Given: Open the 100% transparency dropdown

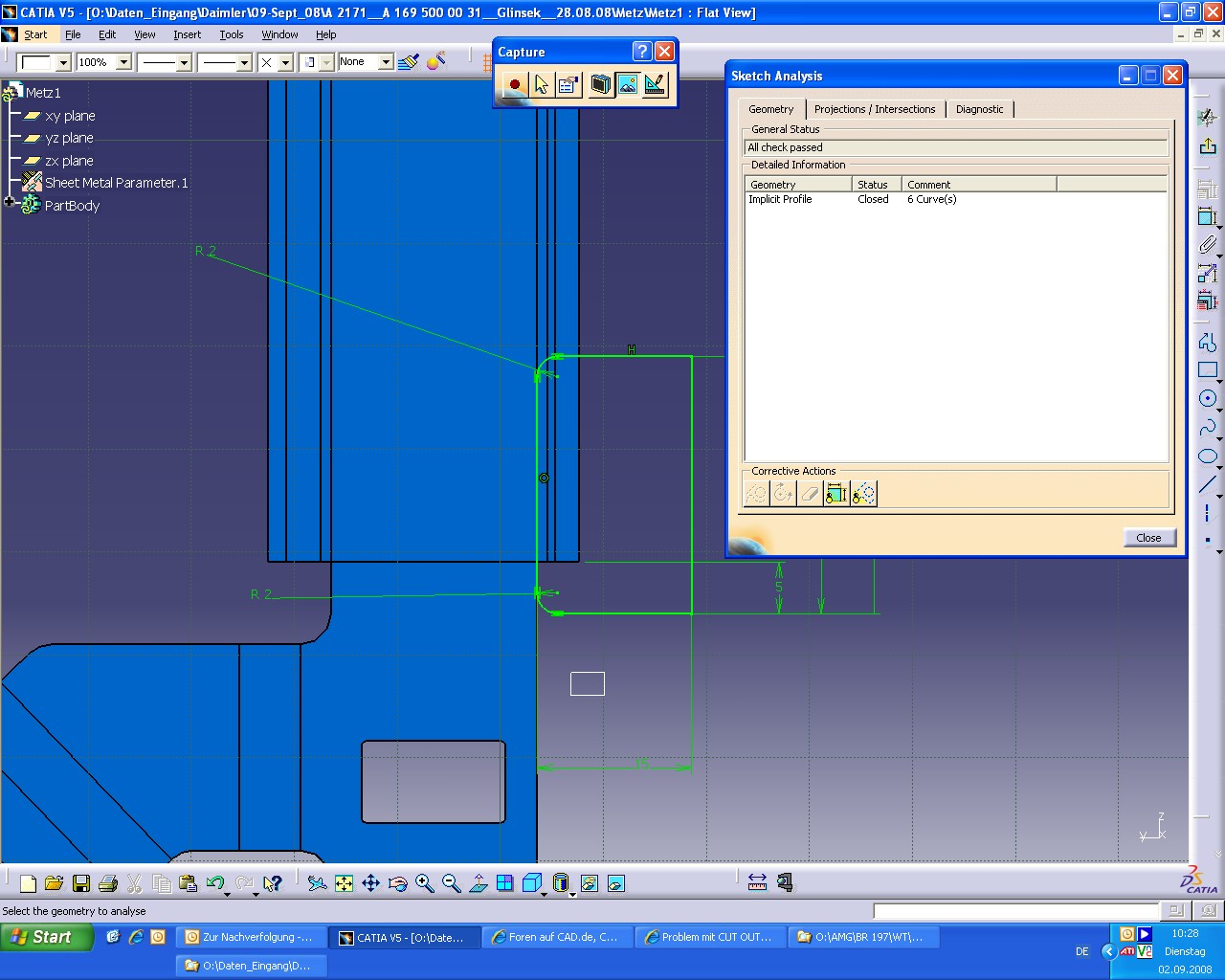Looking at the screenshot, I should [x=123, y=62].
